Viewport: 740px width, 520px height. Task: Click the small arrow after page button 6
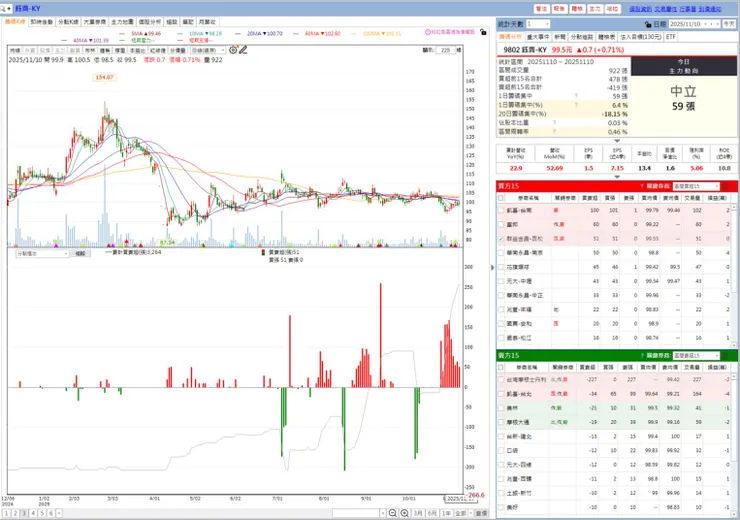59,513
